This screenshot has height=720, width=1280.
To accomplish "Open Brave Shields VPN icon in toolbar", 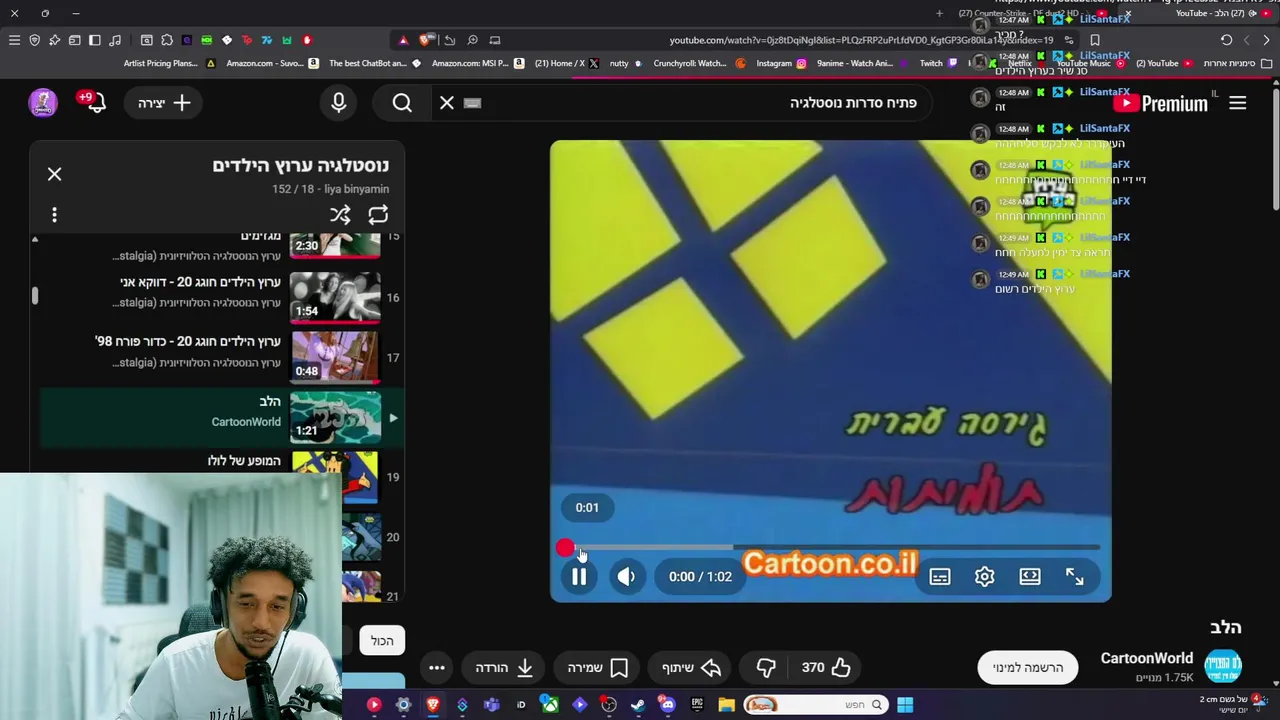I will (x=34, y=40).
